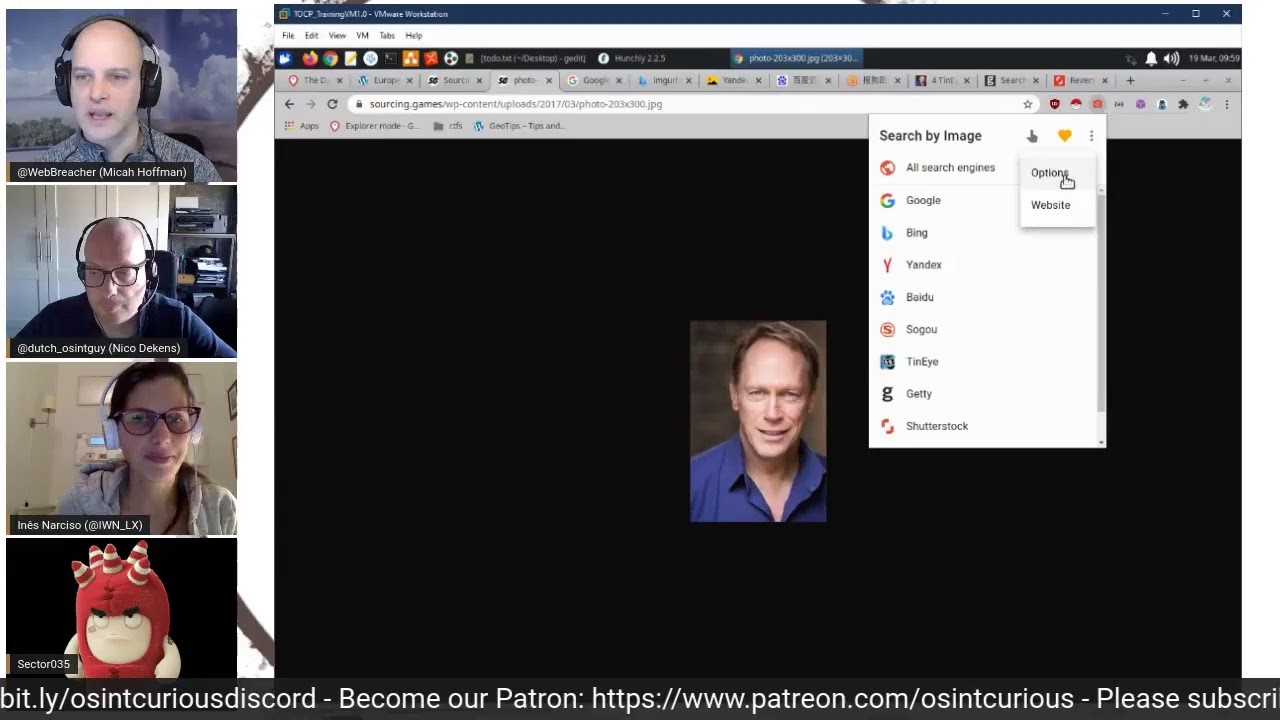This screenshot has width=1280, height=720.
Task: Click the select-image pointer icon in popup
Action: pos(1032,136)
